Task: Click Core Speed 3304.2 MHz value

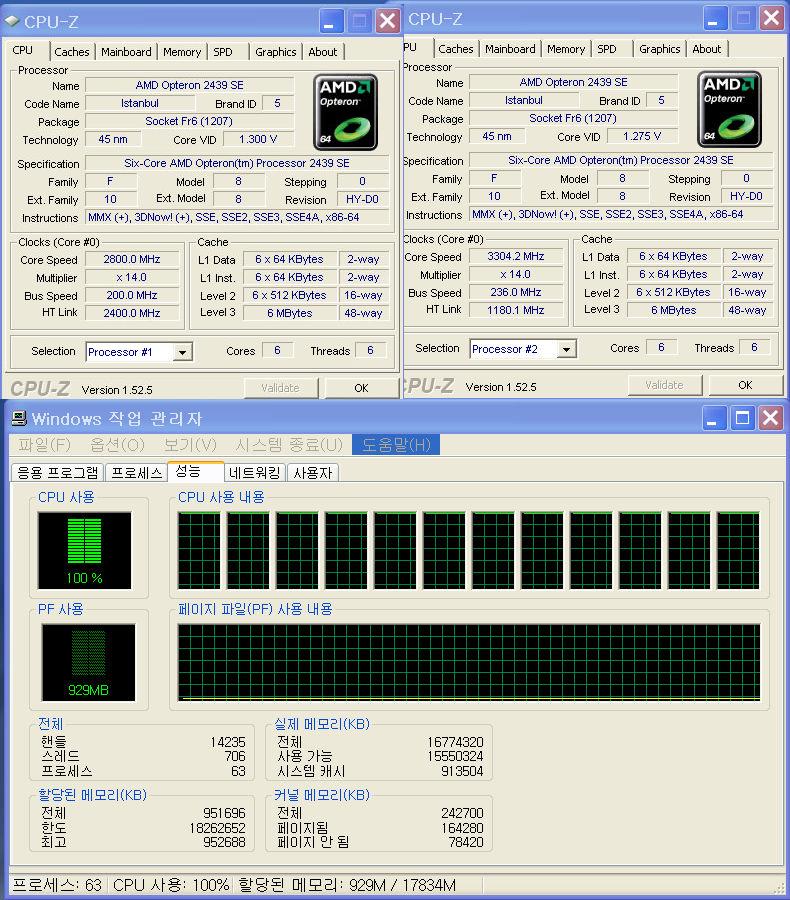Action: pos(516,257)
